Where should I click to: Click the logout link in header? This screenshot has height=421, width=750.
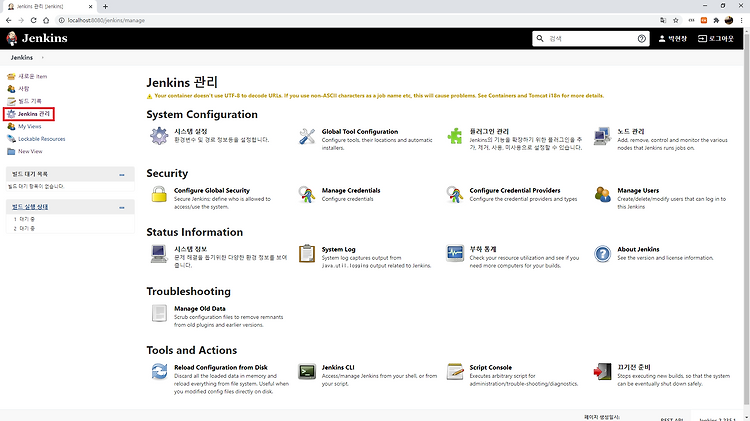point(716,38)
